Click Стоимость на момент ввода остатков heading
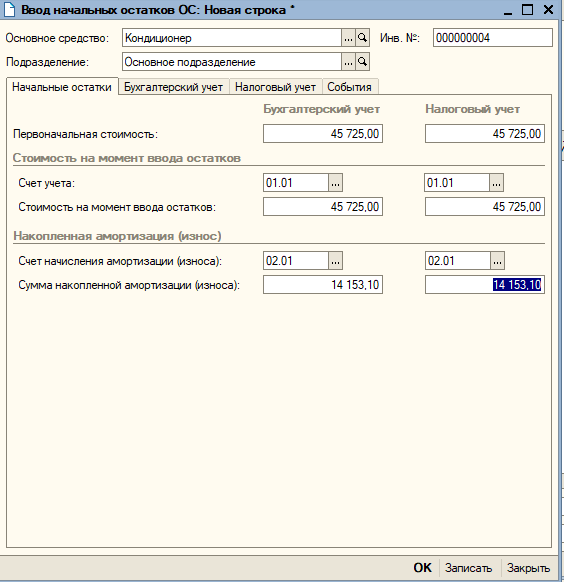The width and height of the screenshot is (564, 582). [x=127, y=158]
